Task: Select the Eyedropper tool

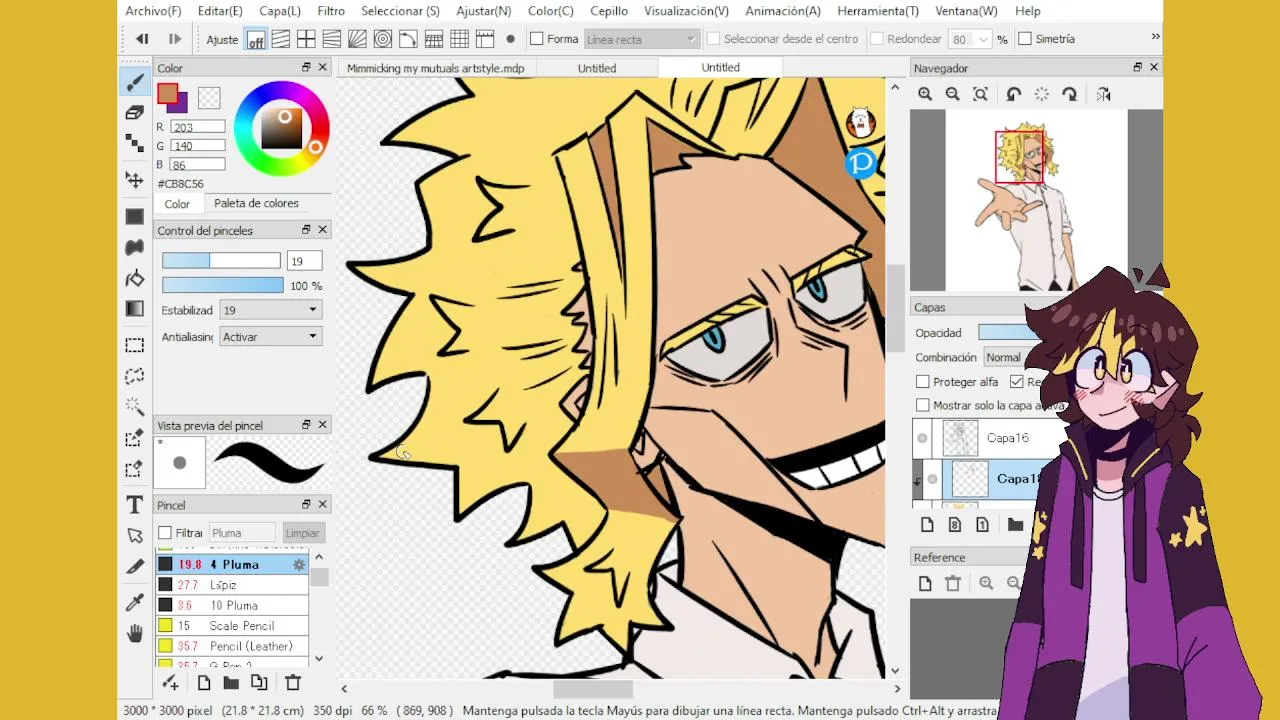Action: click(x=135, y=601)
